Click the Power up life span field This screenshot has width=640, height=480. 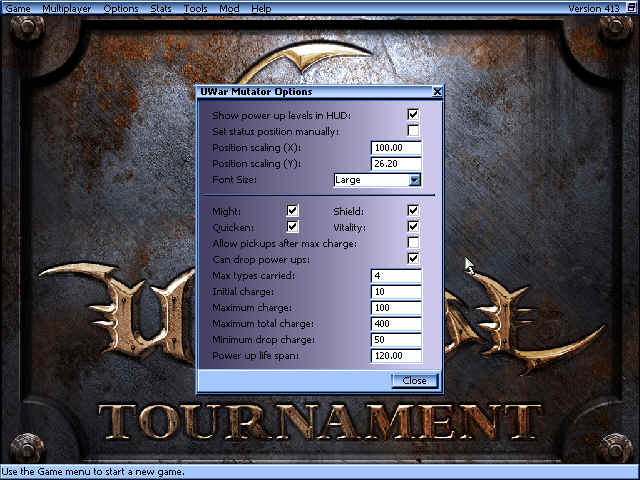396,356
